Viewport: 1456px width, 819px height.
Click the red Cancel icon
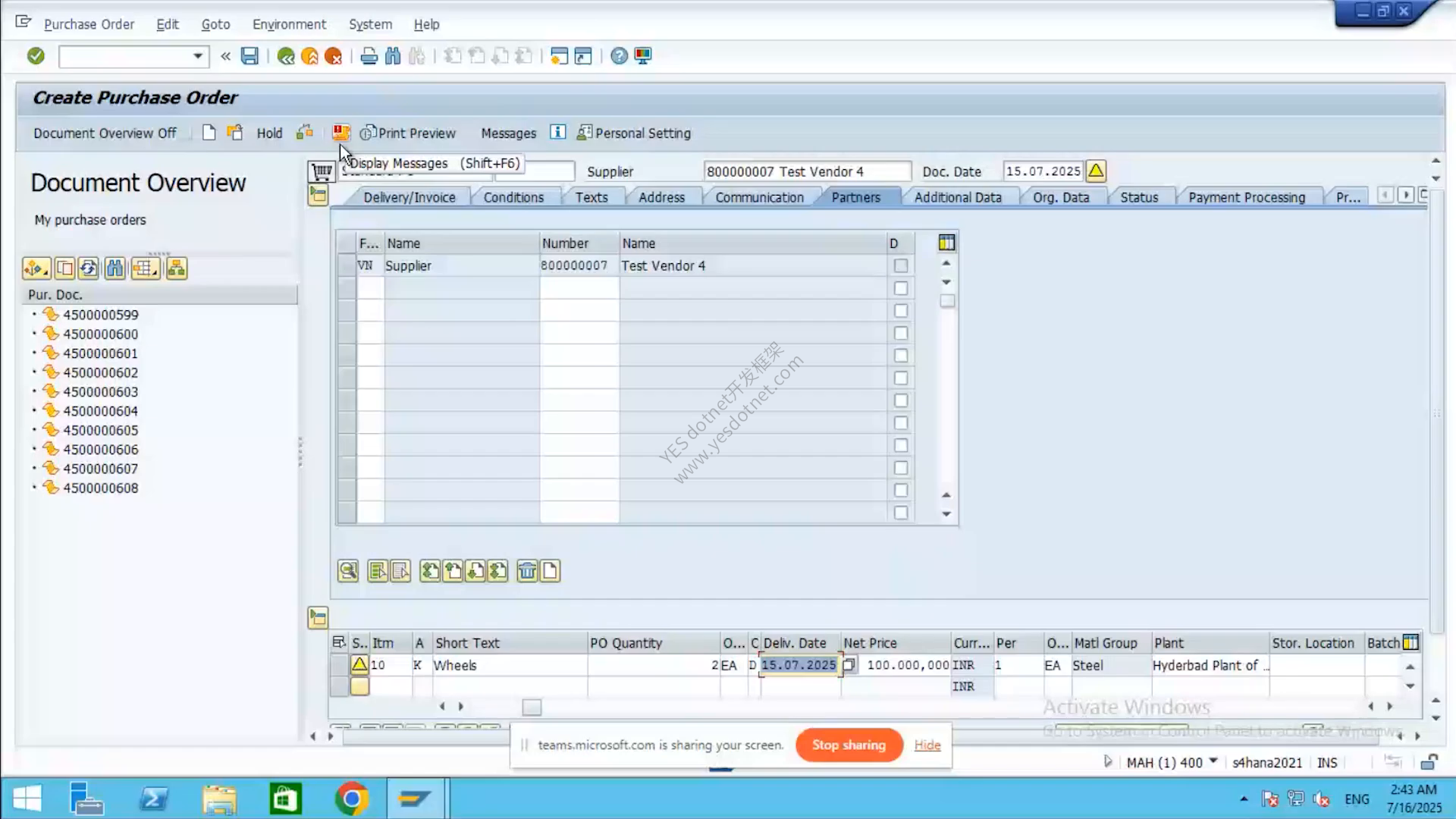[x=334, y=56]
